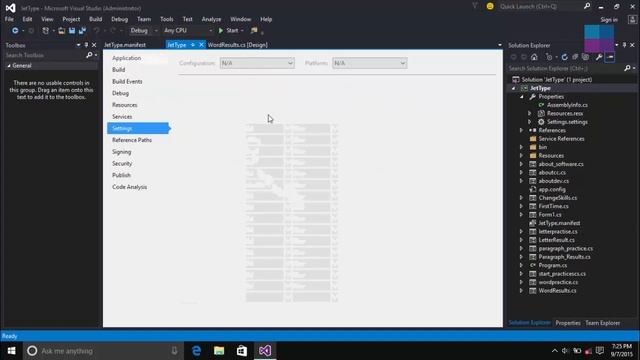Open the Configuration N/A dropdown

pyautogui.click(x=257, y=63)
